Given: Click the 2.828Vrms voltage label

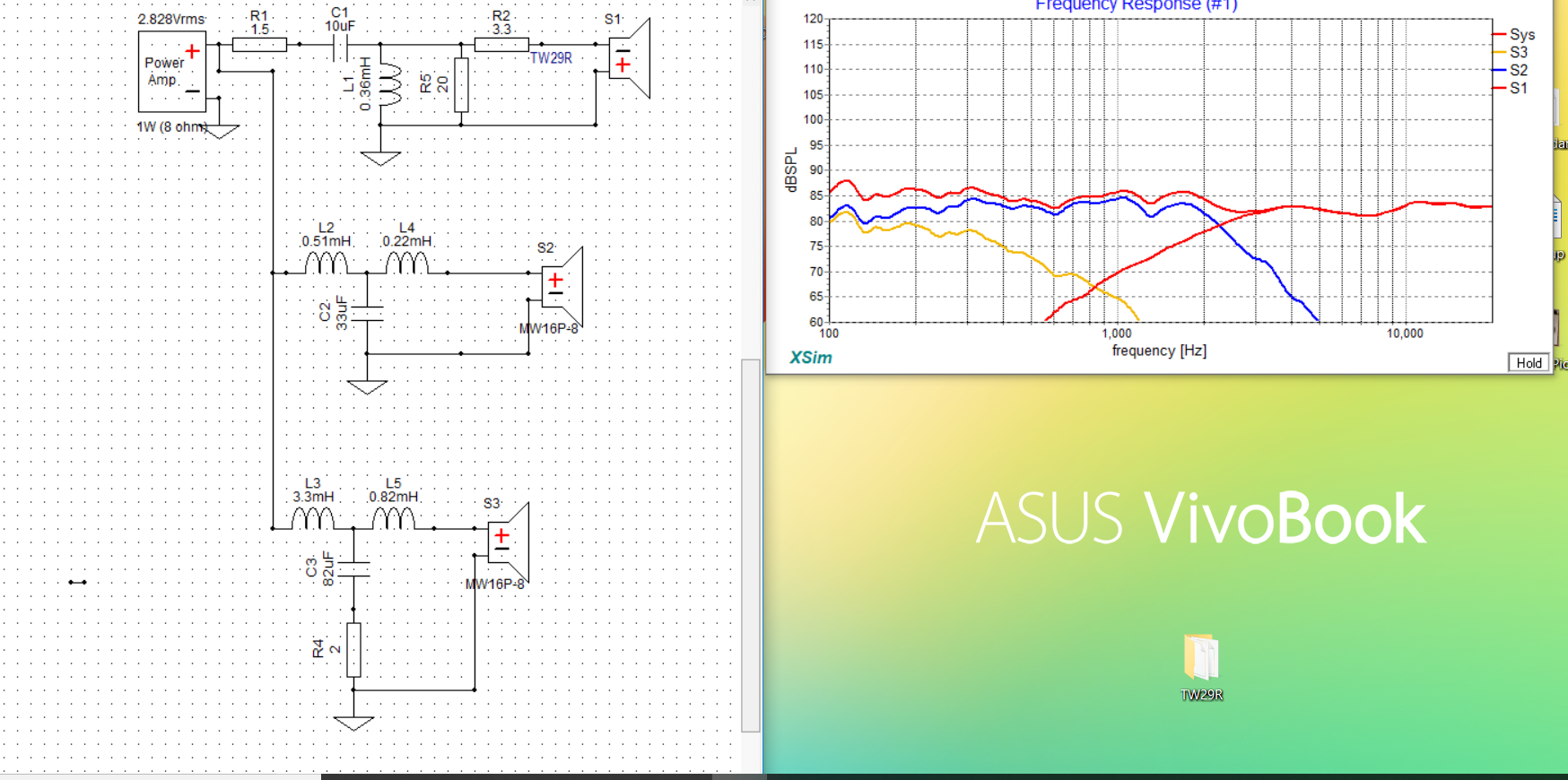Looking at the screenshot, I should click(171, 19).
